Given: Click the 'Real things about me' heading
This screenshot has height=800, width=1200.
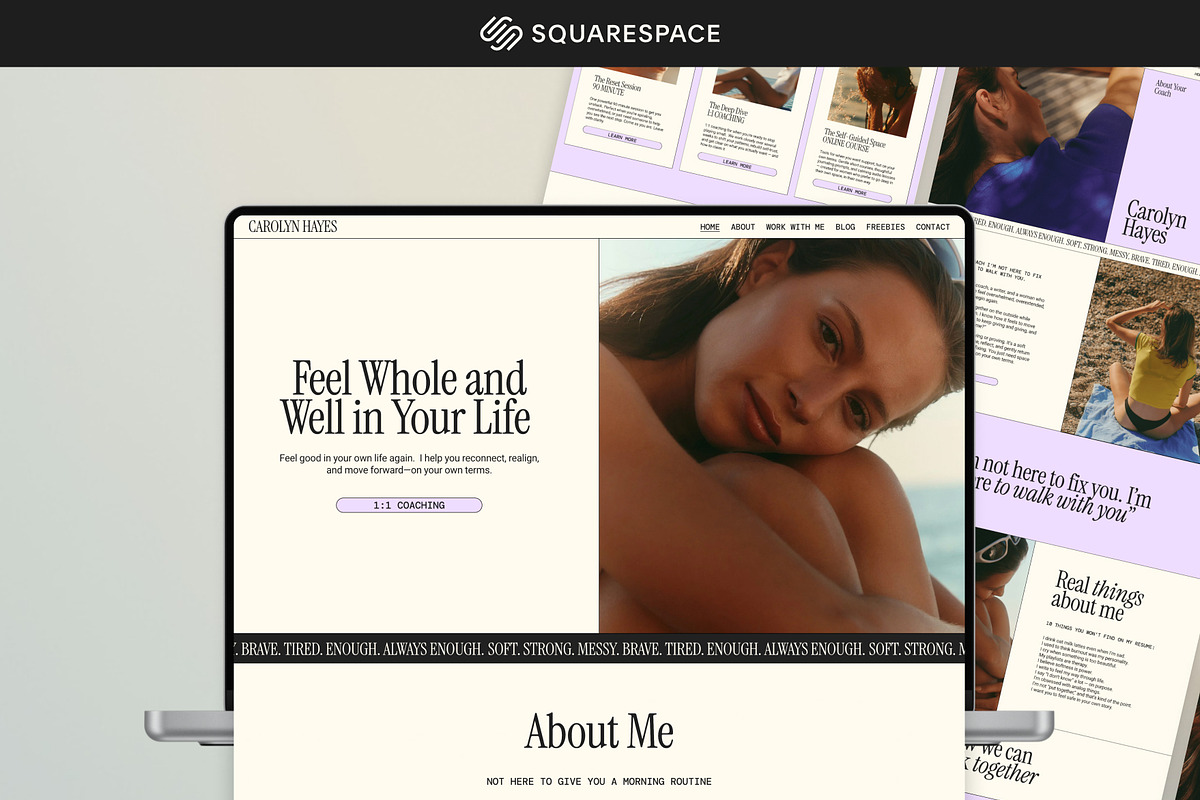Looking at the screenshot, I should click(1097, 596).
